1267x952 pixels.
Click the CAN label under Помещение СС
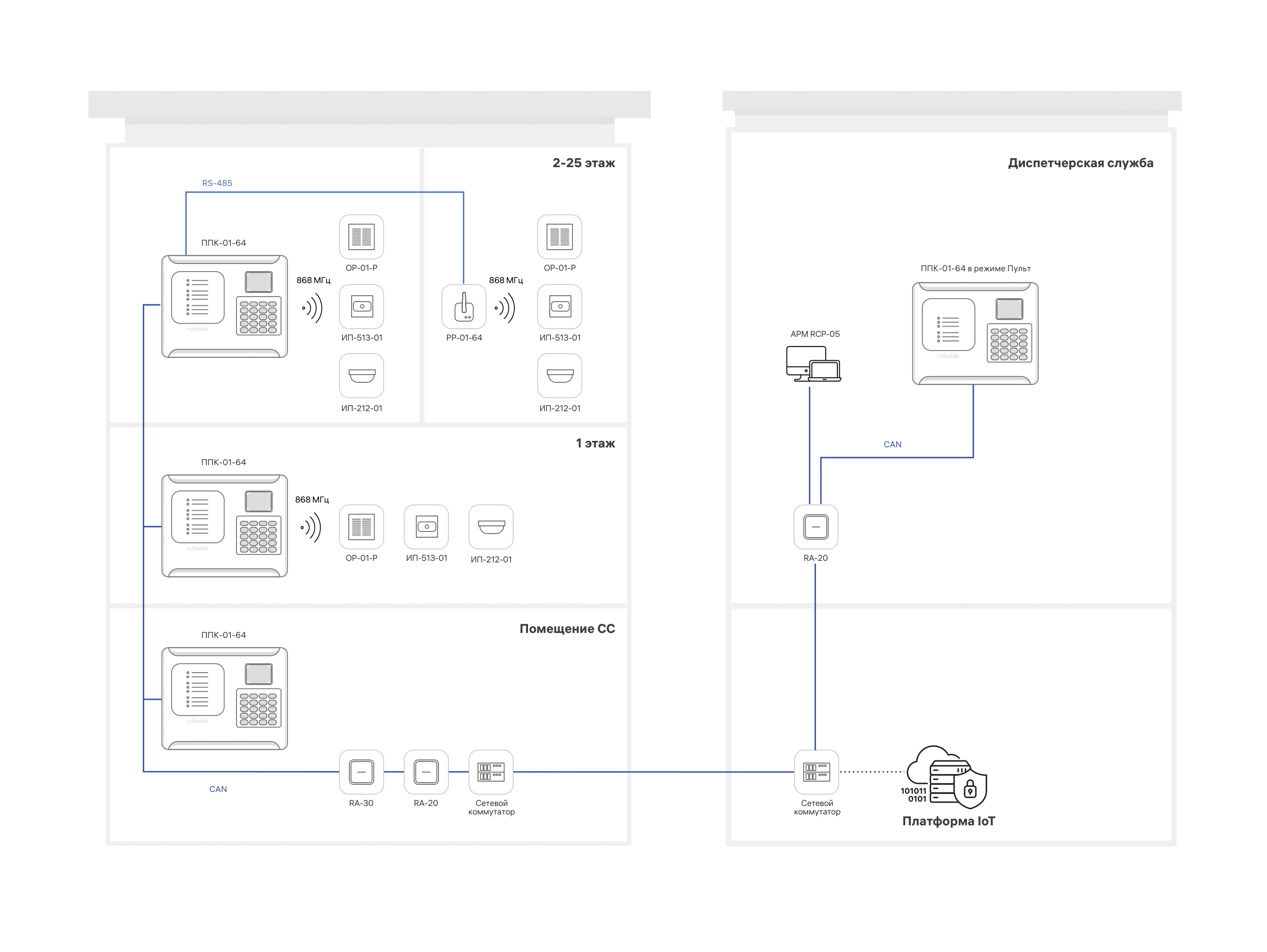[218, 789]
